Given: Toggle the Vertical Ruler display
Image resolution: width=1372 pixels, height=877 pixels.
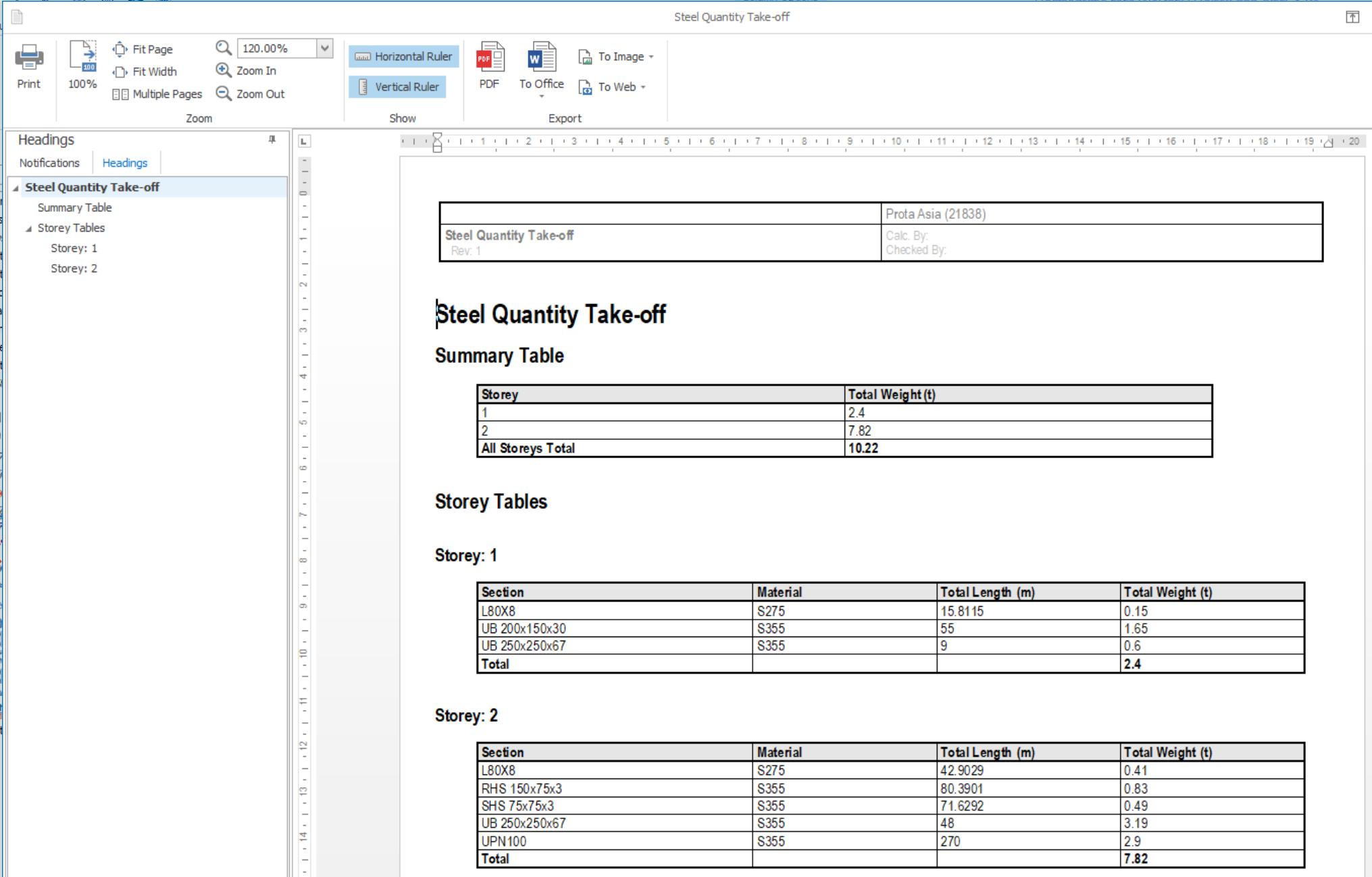Looking at the screenshot, I should 398,86.
